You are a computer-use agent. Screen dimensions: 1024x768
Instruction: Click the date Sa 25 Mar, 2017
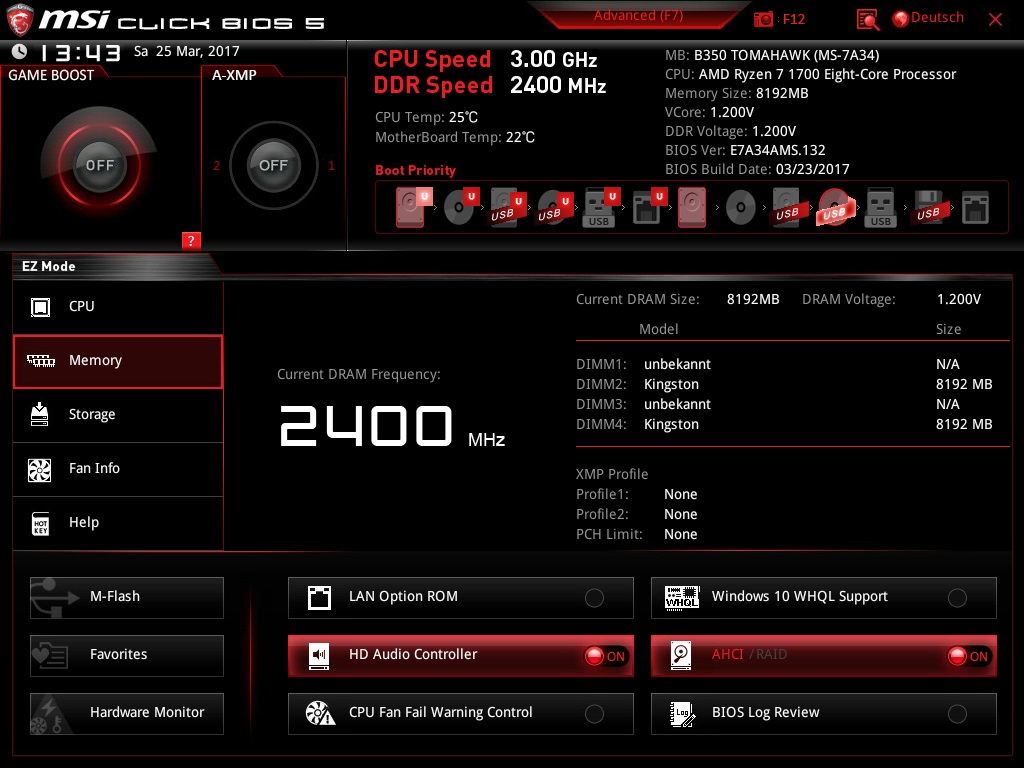187,51
